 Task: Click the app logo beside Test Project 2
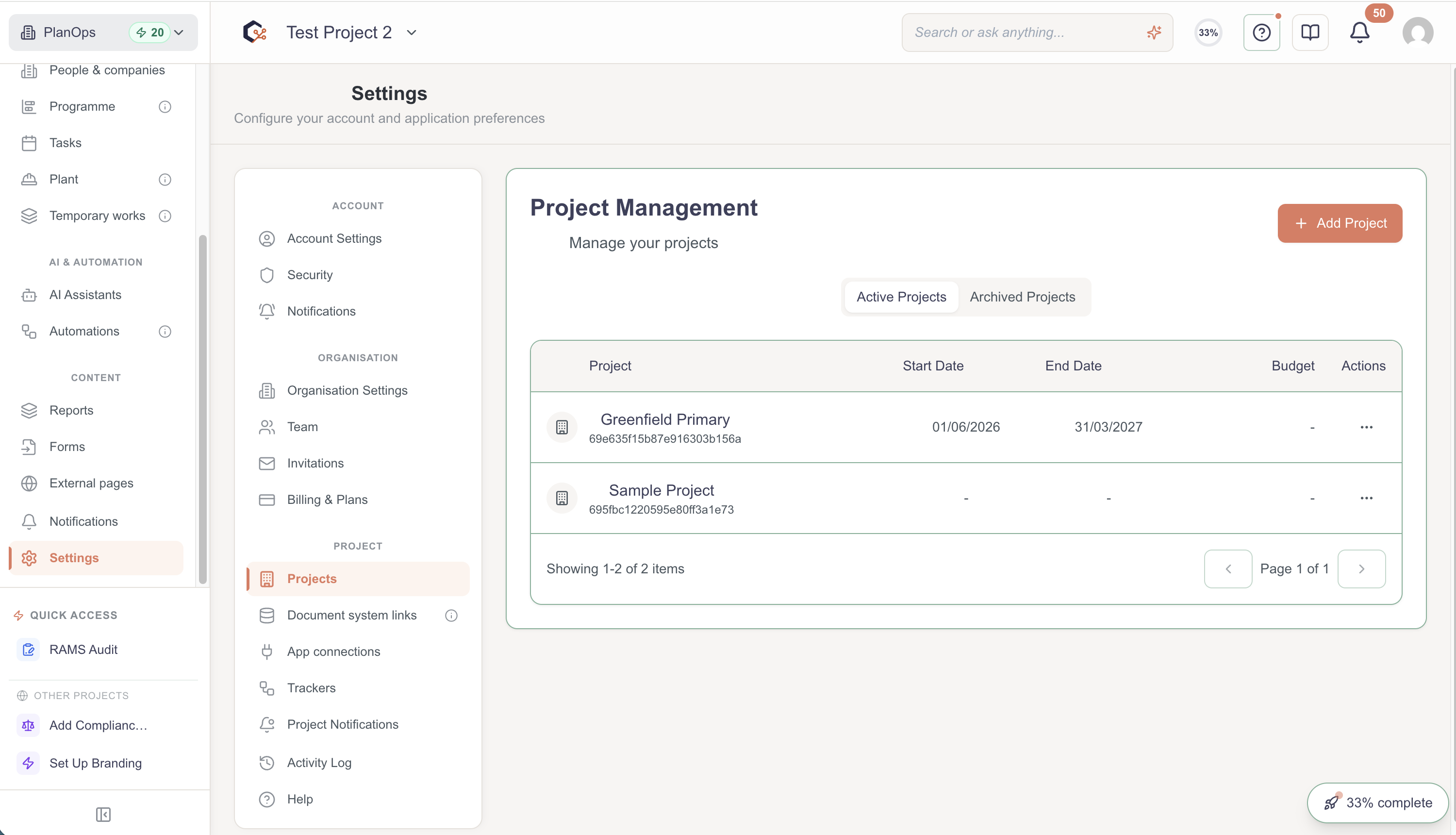pos(254,32)
